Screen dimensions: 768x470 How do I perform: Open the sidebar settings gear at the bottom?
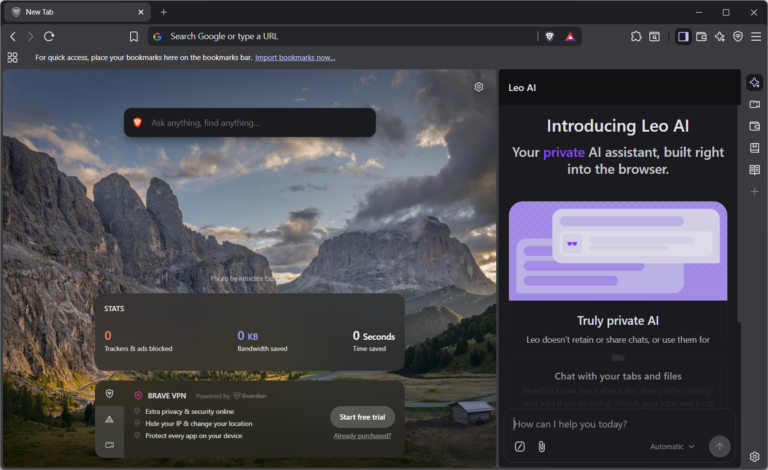(755, 456)
